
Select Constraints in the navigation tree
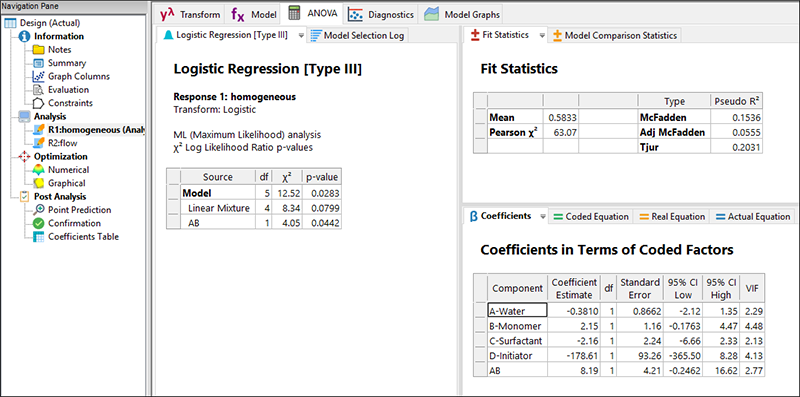click(x=70, y=103)
